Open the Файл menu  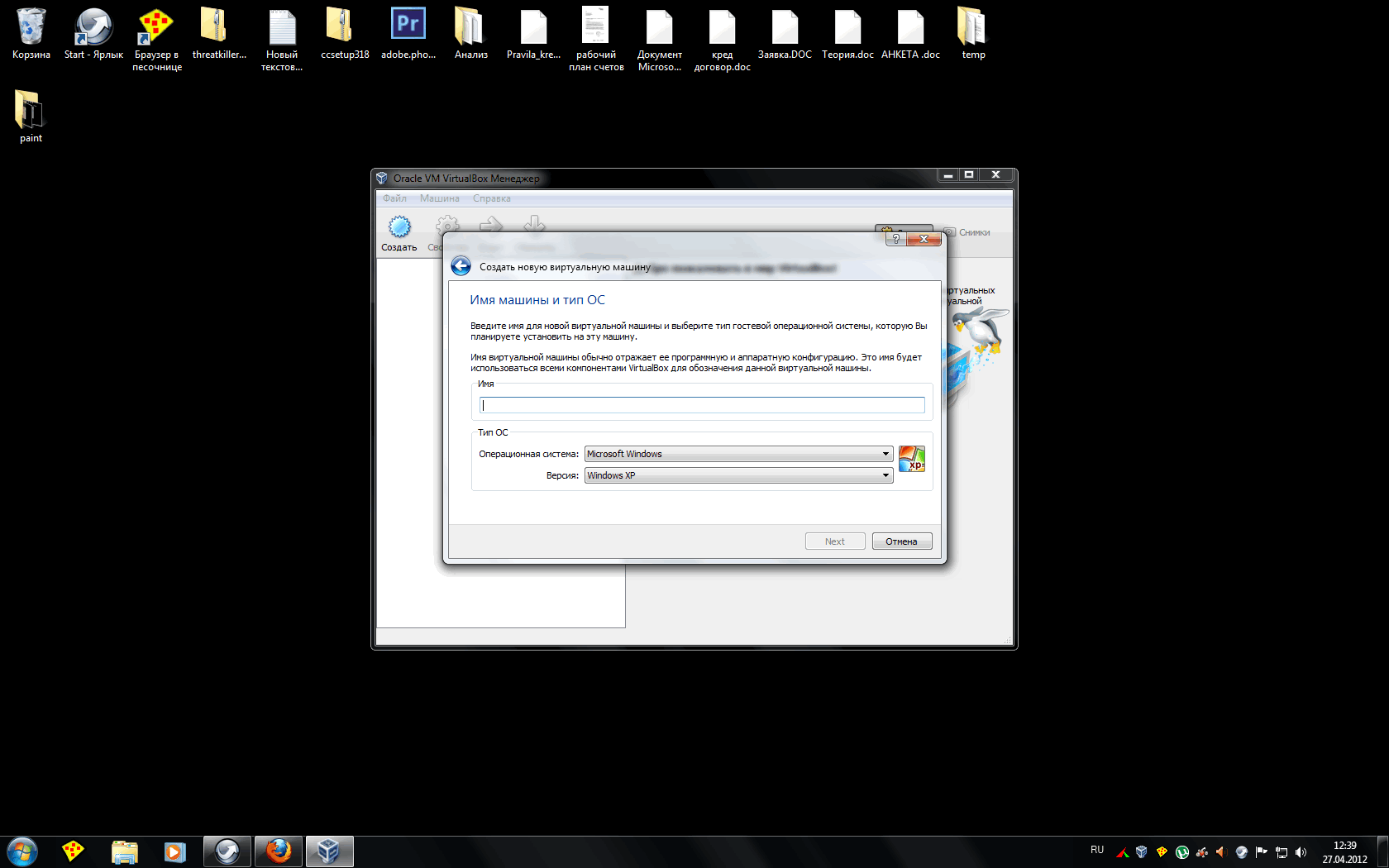[394, 198]
